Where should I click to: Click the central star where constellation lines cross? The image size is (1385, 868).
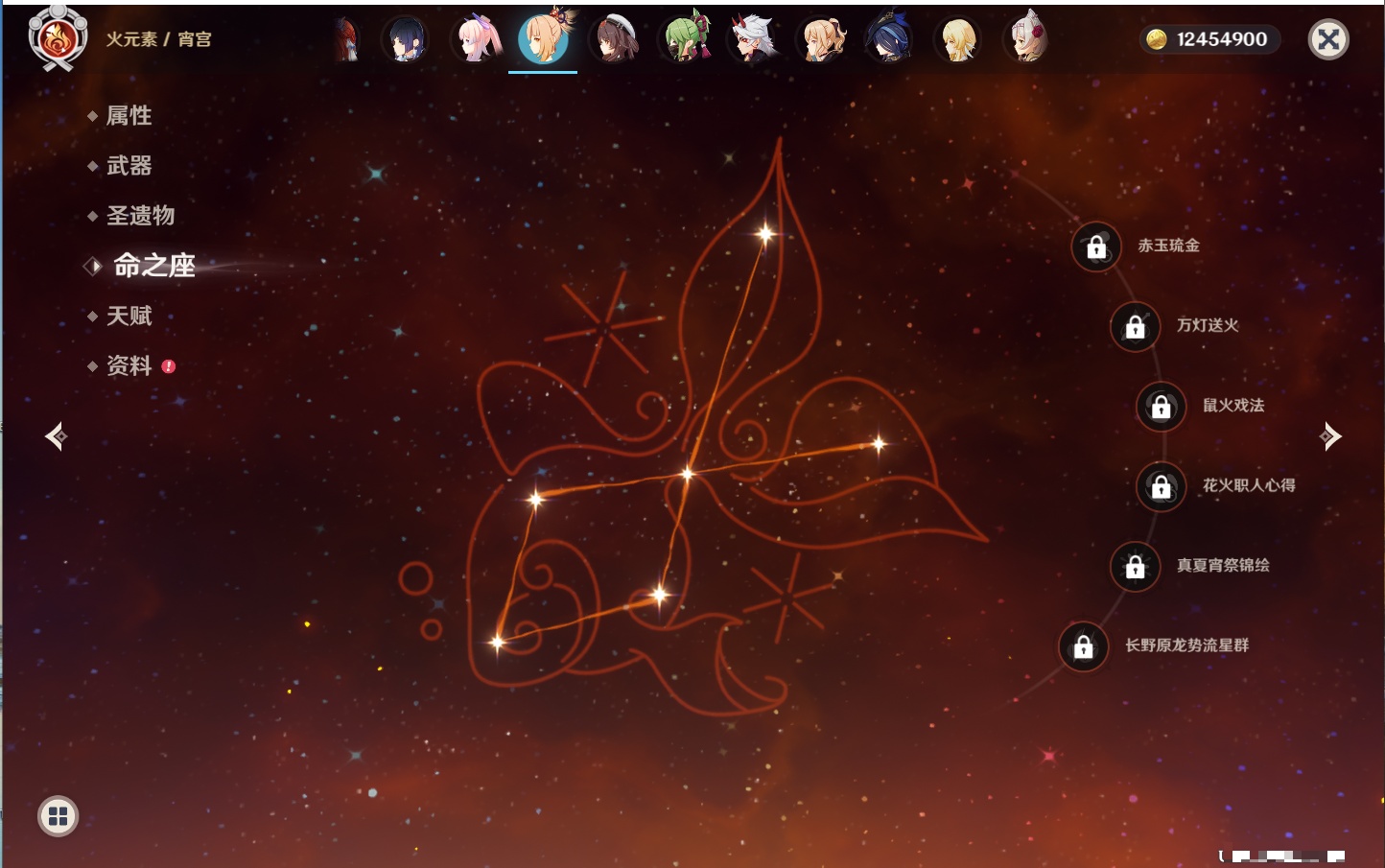pos(687,474)
